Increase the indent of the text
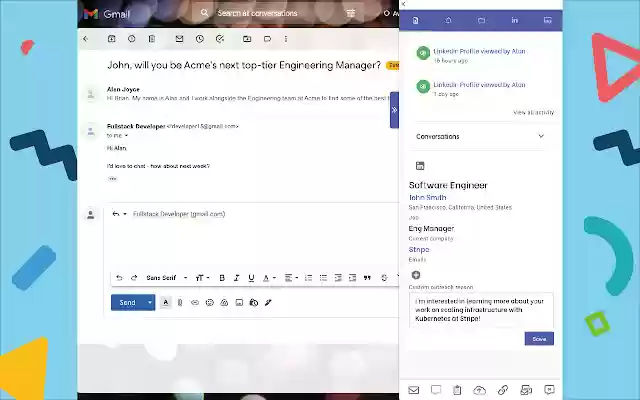This screenshot has width=640, height=400. 353,278
